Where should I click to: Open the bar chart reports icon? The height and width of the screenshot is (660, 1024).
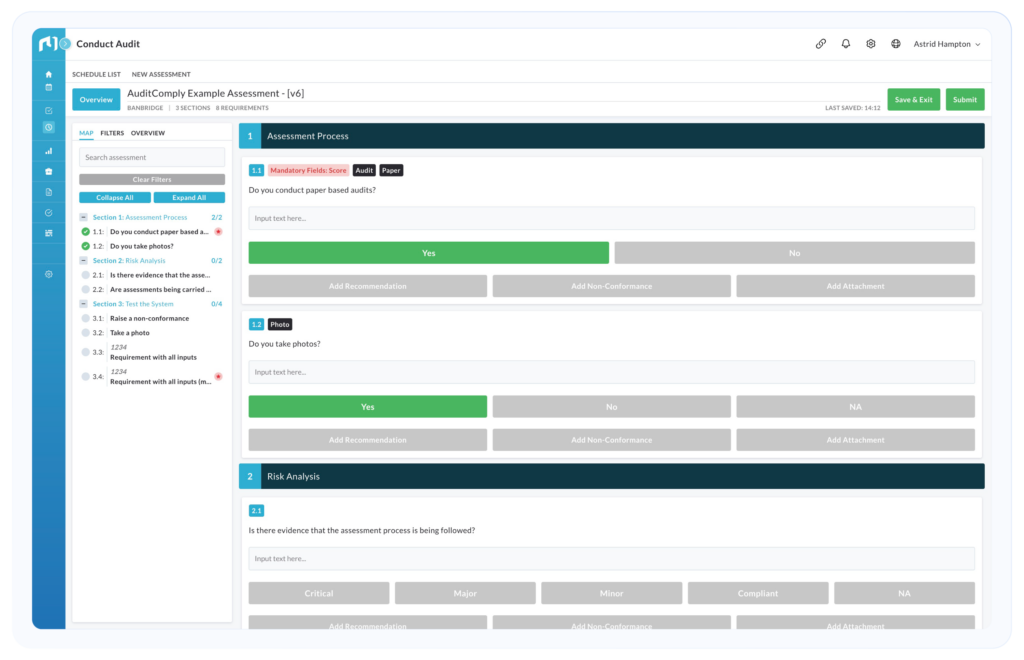coord(48,151)
